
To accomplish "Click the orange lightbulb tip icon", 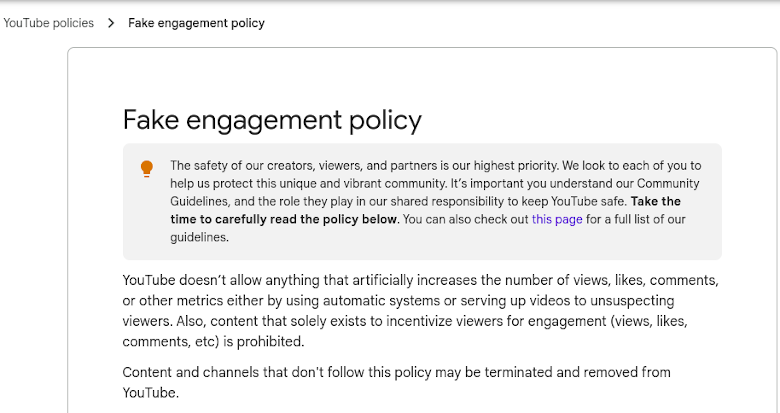I will click(147, 169).
